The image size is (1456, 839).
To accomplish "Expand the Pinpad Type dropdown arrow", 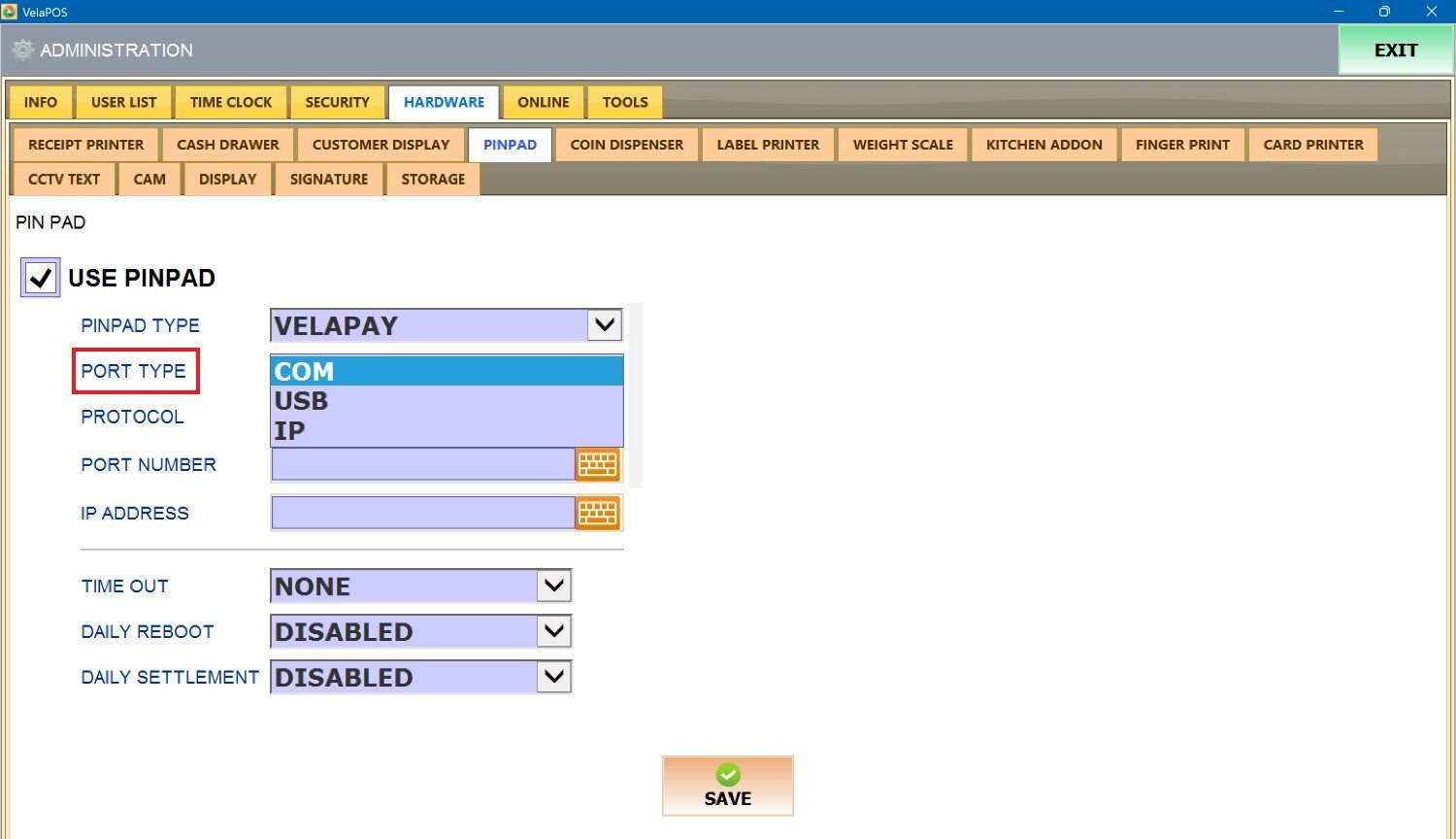I will pyautogui.click(x=604, y=325).
